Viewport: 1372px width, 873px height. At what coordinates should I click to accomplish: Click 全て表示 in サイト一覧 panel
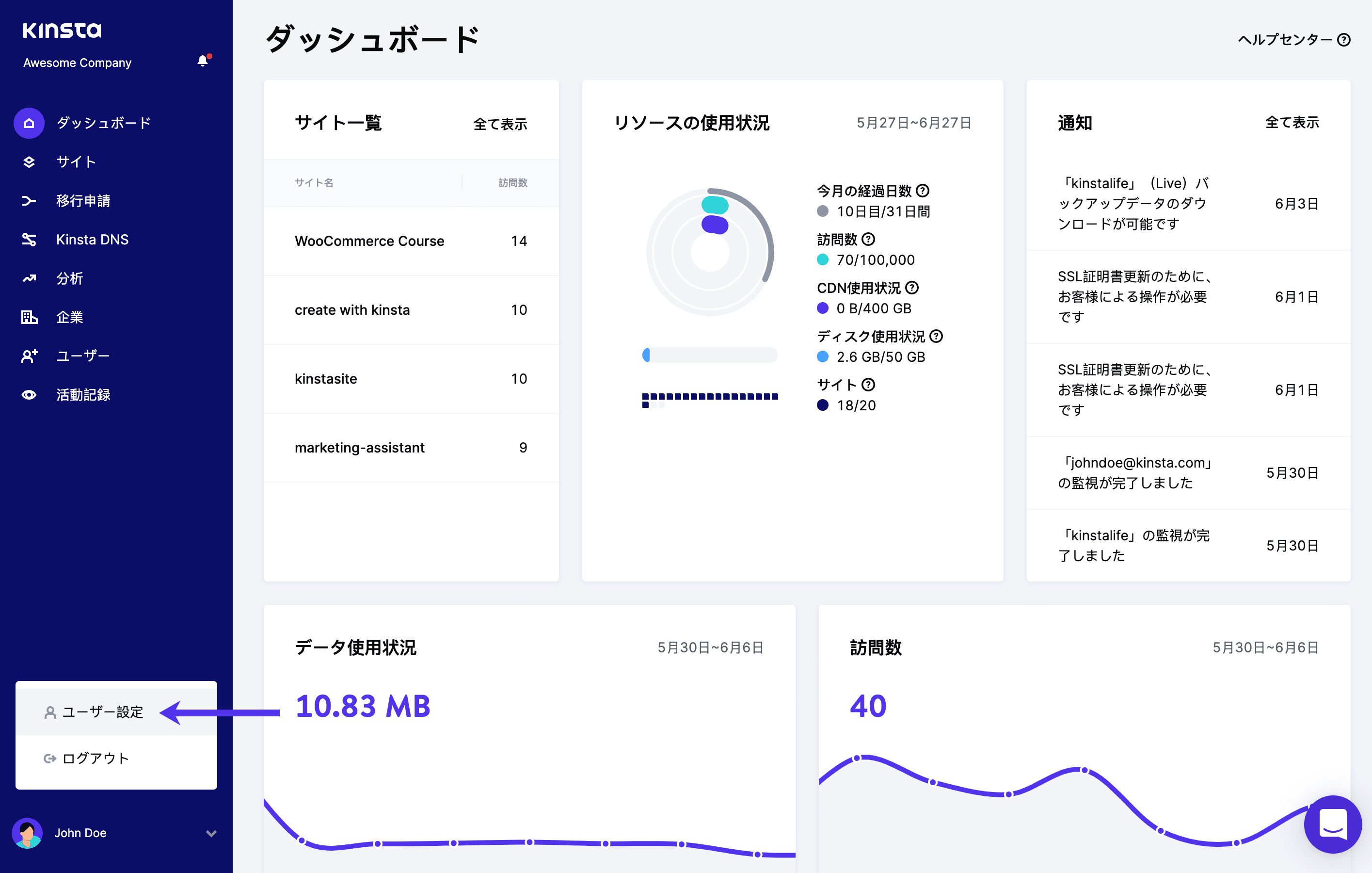[x=501, y=124]
